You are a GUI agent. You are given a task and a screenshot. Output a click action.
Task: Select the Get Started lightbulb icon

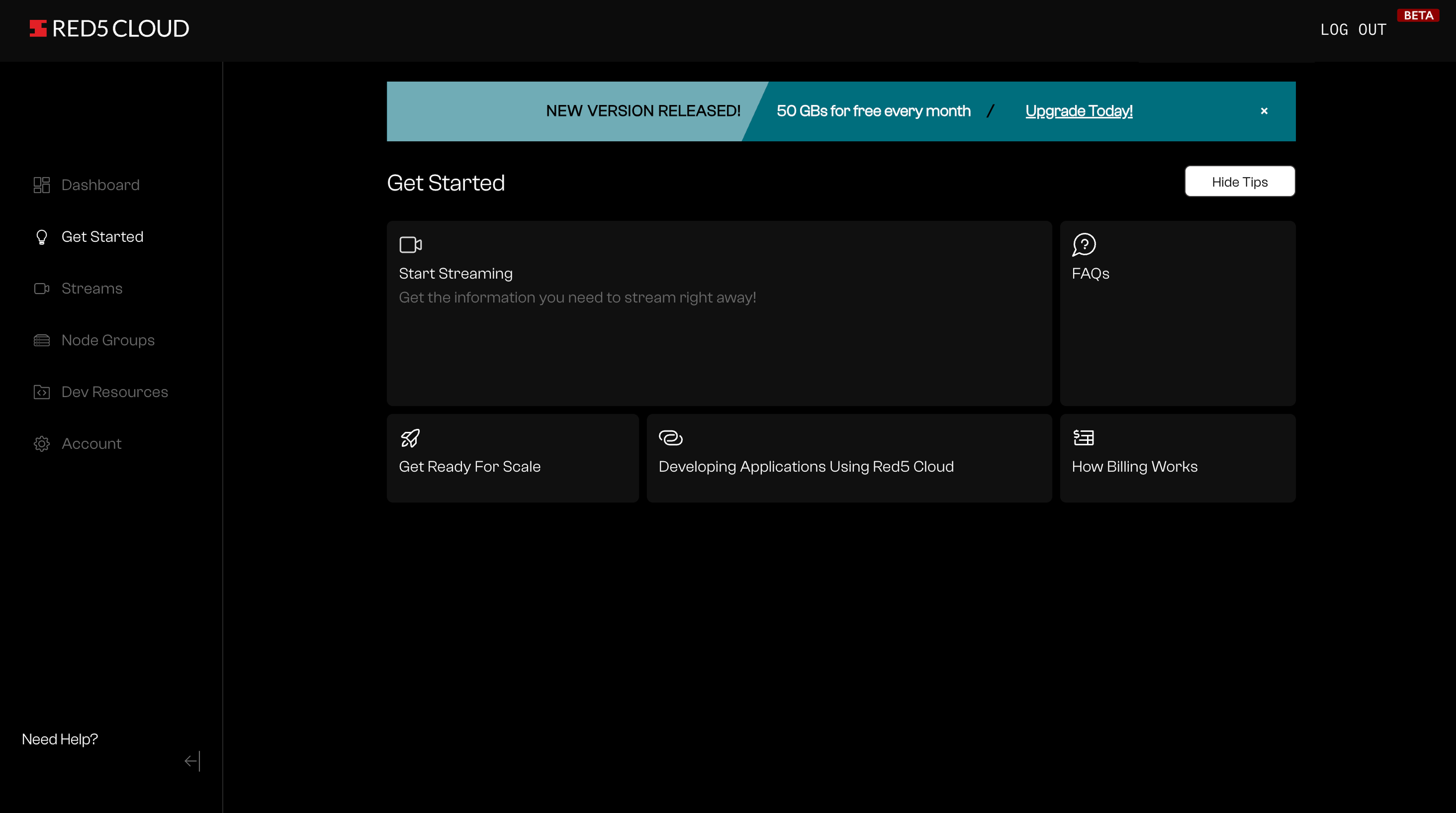coord(41,237)
